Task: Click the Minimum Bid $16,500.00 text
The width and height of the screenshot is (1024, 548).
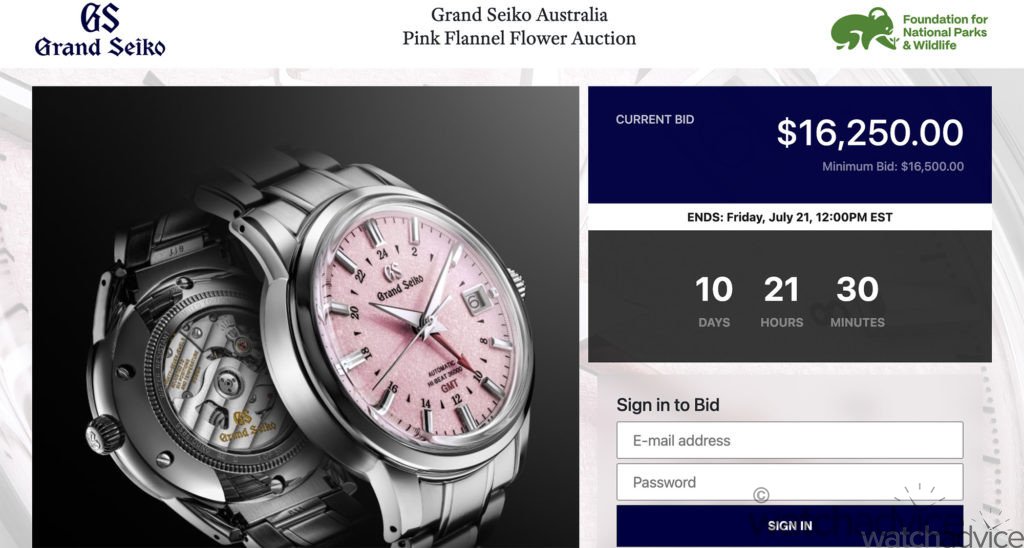Action: [x=893, y=167]
